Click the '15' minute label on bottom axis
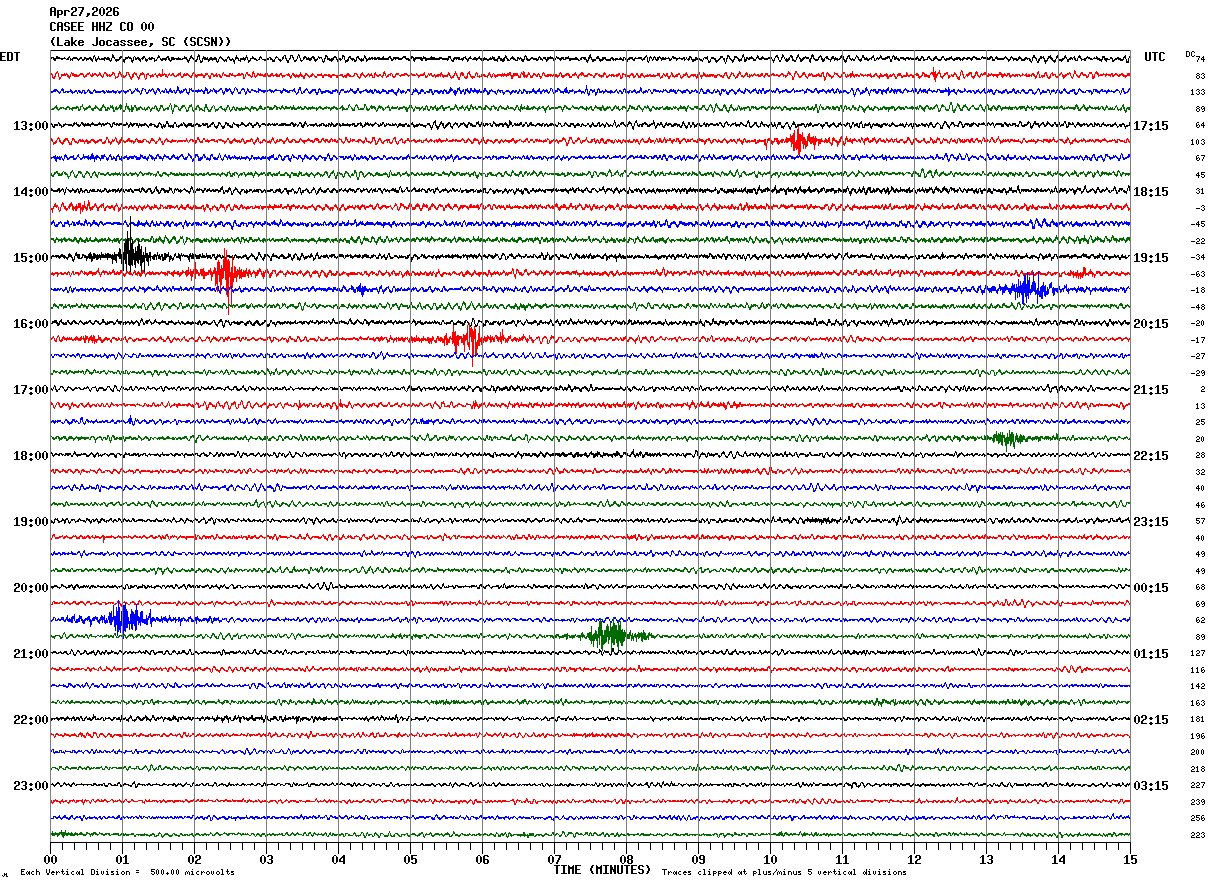1210x886 pixels. (x=1130, y=859)
